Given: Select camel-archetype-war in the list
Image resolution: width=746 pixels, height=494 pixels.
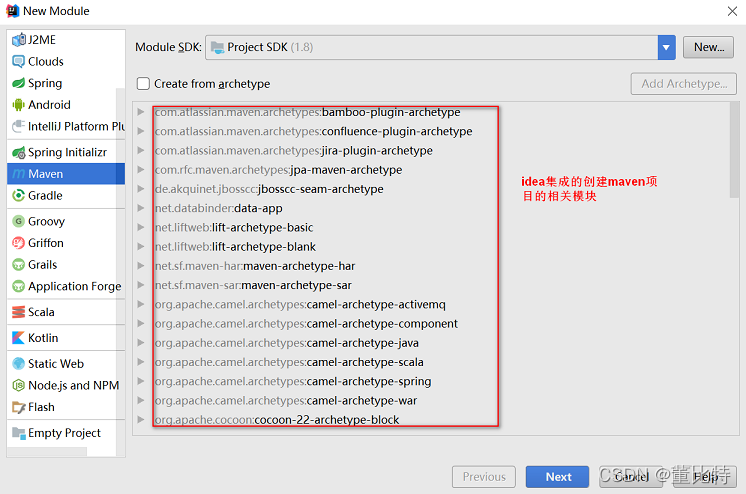Looking at the screenshot, I should click(x=285, y=401).
